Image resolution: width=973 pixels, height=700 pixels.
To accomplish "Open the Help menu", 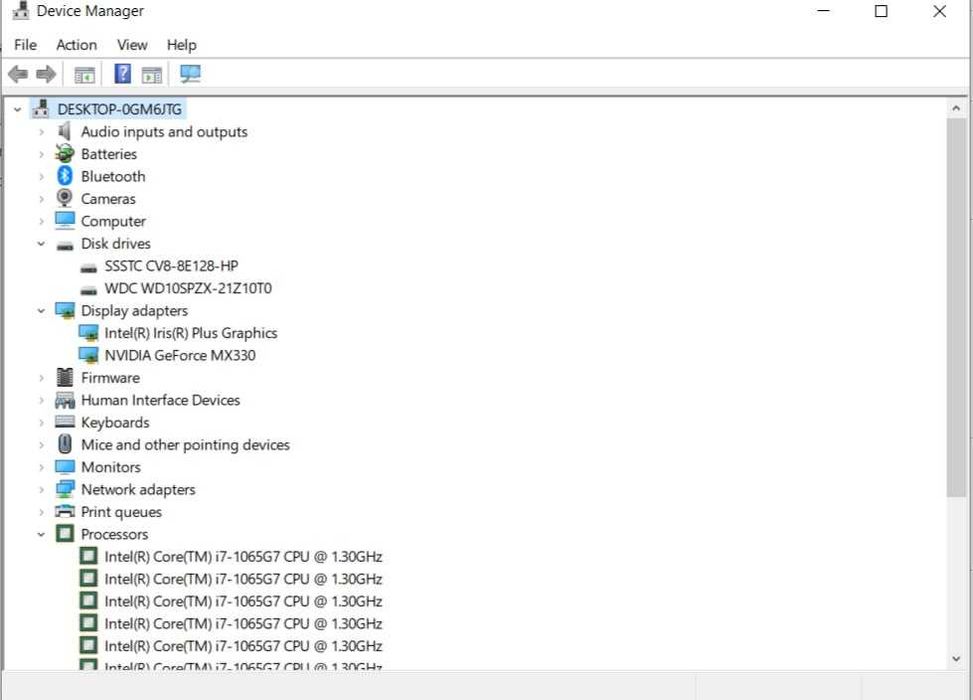I will point(181,45).
